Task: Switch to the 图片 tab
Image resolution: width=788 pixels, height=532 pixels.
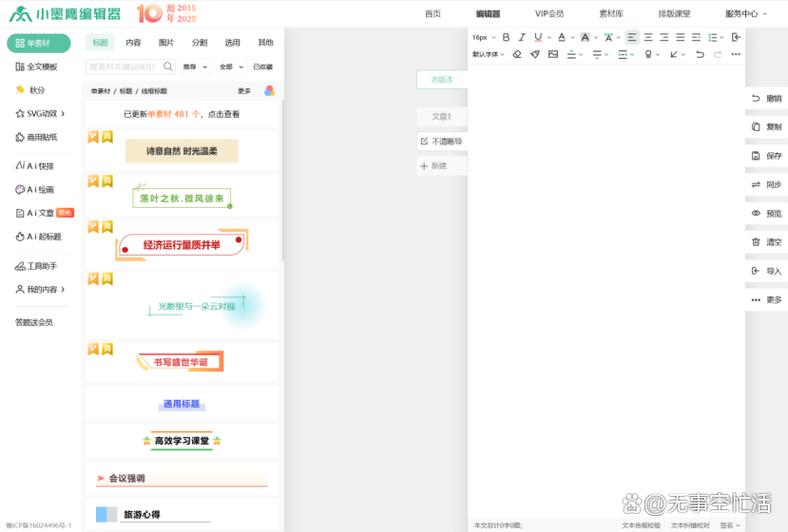Action: pos(166,43)
